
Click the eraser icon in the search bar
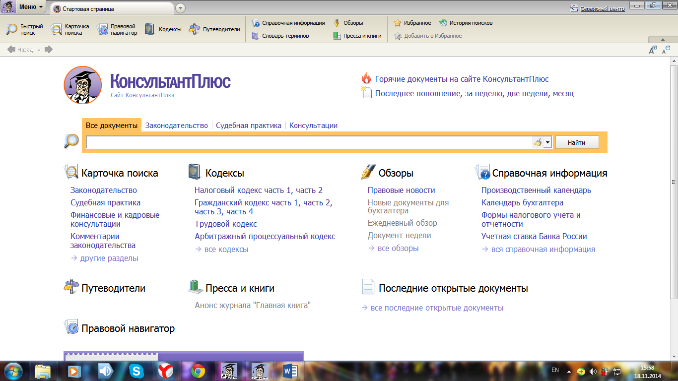[537, 142]
